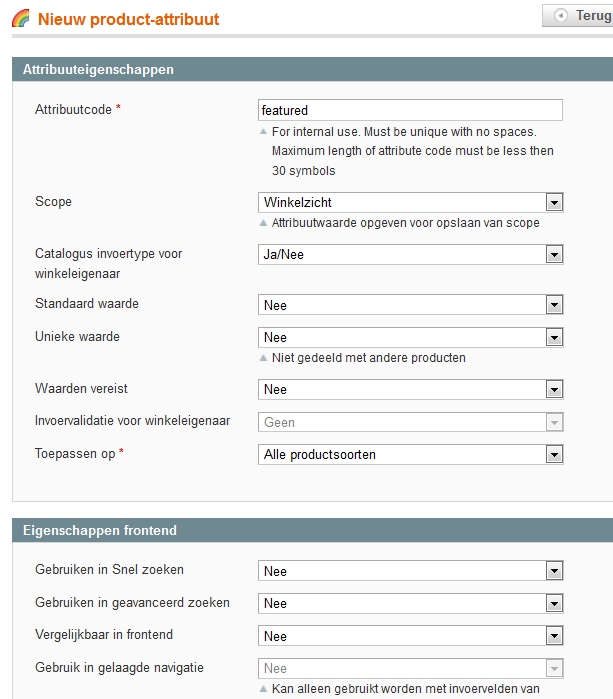Screen dimensions: 613x699
Task: Open the Waarden vereist dropdown
Action: (x=411, y=389)
